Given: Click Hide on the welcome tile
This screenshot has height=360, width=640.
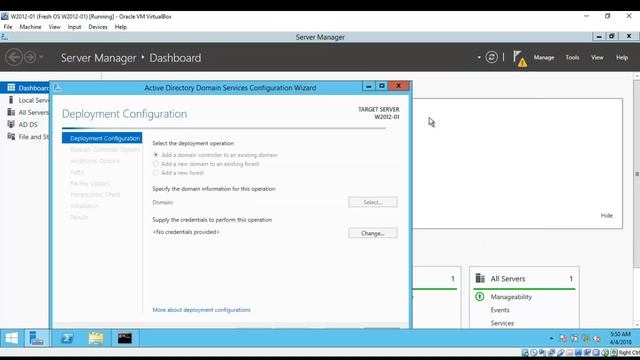Looking at the screenshot, I should 607,216.
